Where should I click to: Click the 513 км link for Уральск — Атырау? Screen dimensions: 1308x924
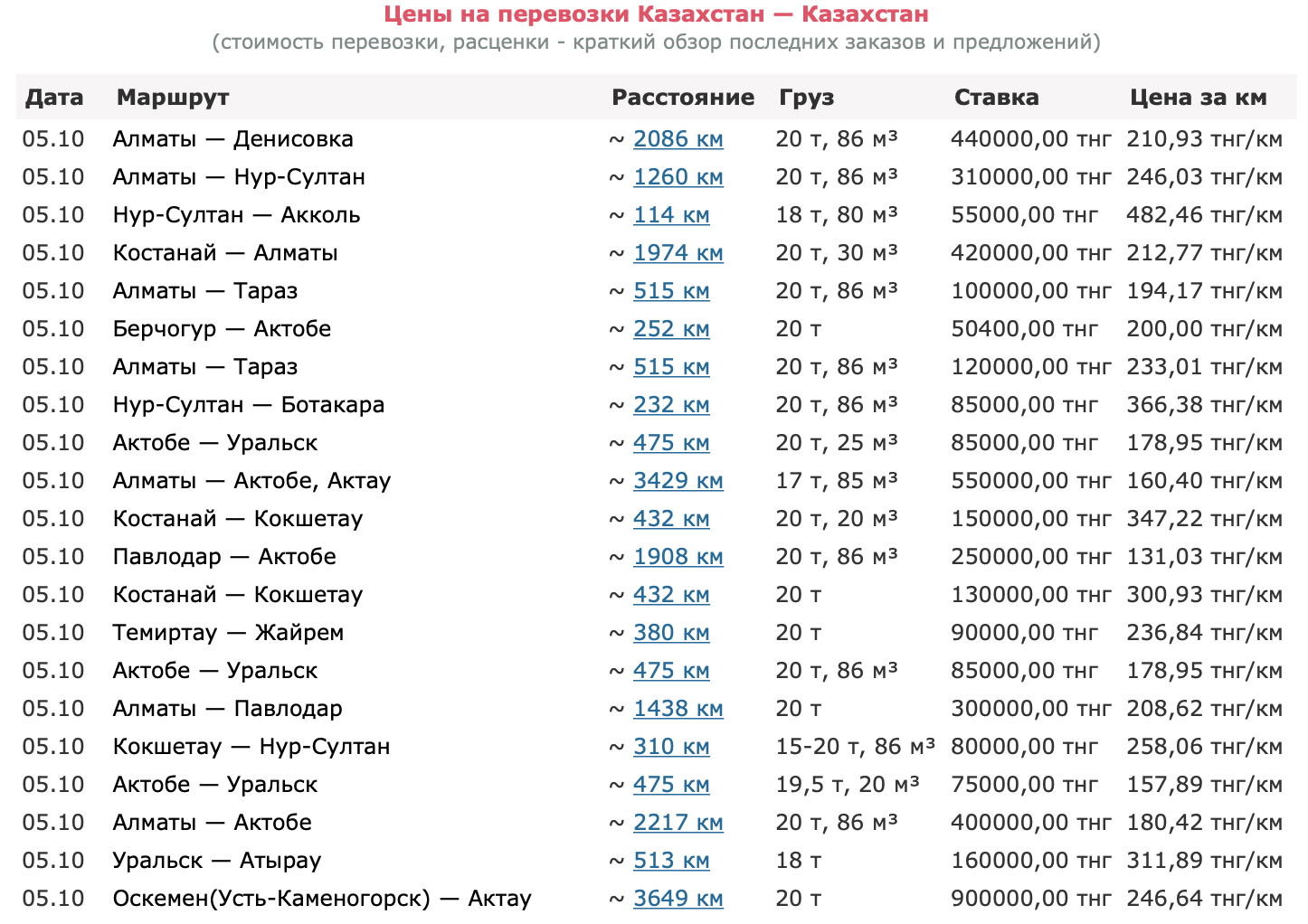pyautogui.click(x=671, y=861)
